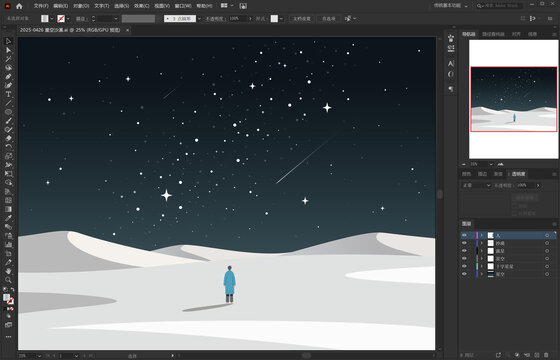The image size is (560, 360).
Task: Select the Eraser tool
Action: tap(8, 138)
